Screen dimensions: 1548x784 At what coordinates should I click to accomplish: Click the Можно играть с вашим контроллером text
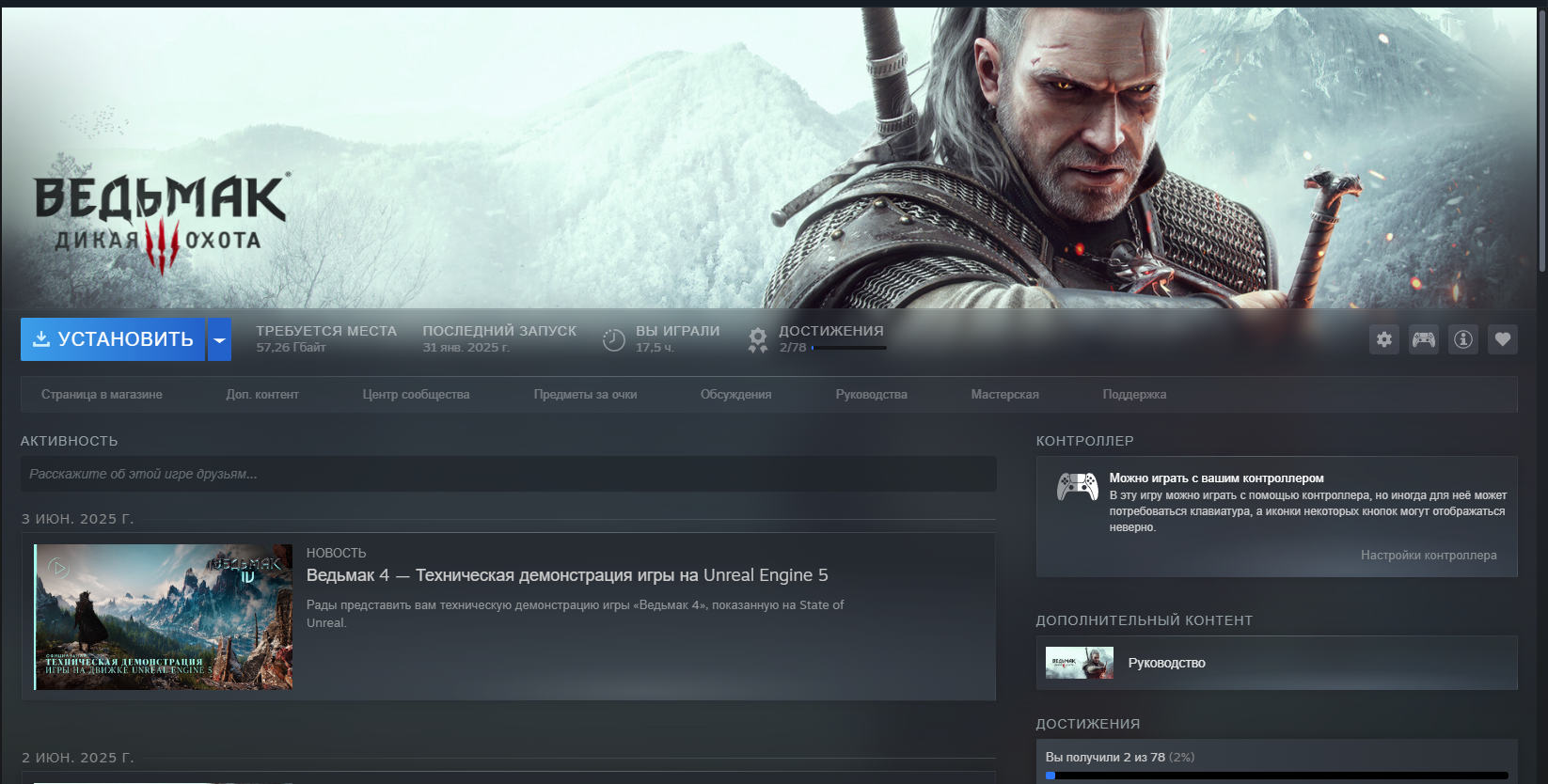pyautogui.click(x=1216, y=478)
